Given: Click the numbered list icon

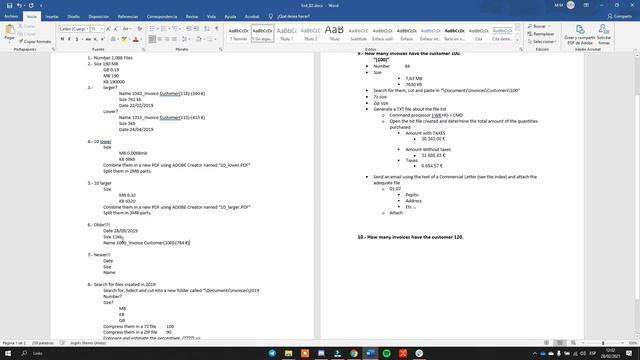Looking at the screenshot, I should [164, 29].
